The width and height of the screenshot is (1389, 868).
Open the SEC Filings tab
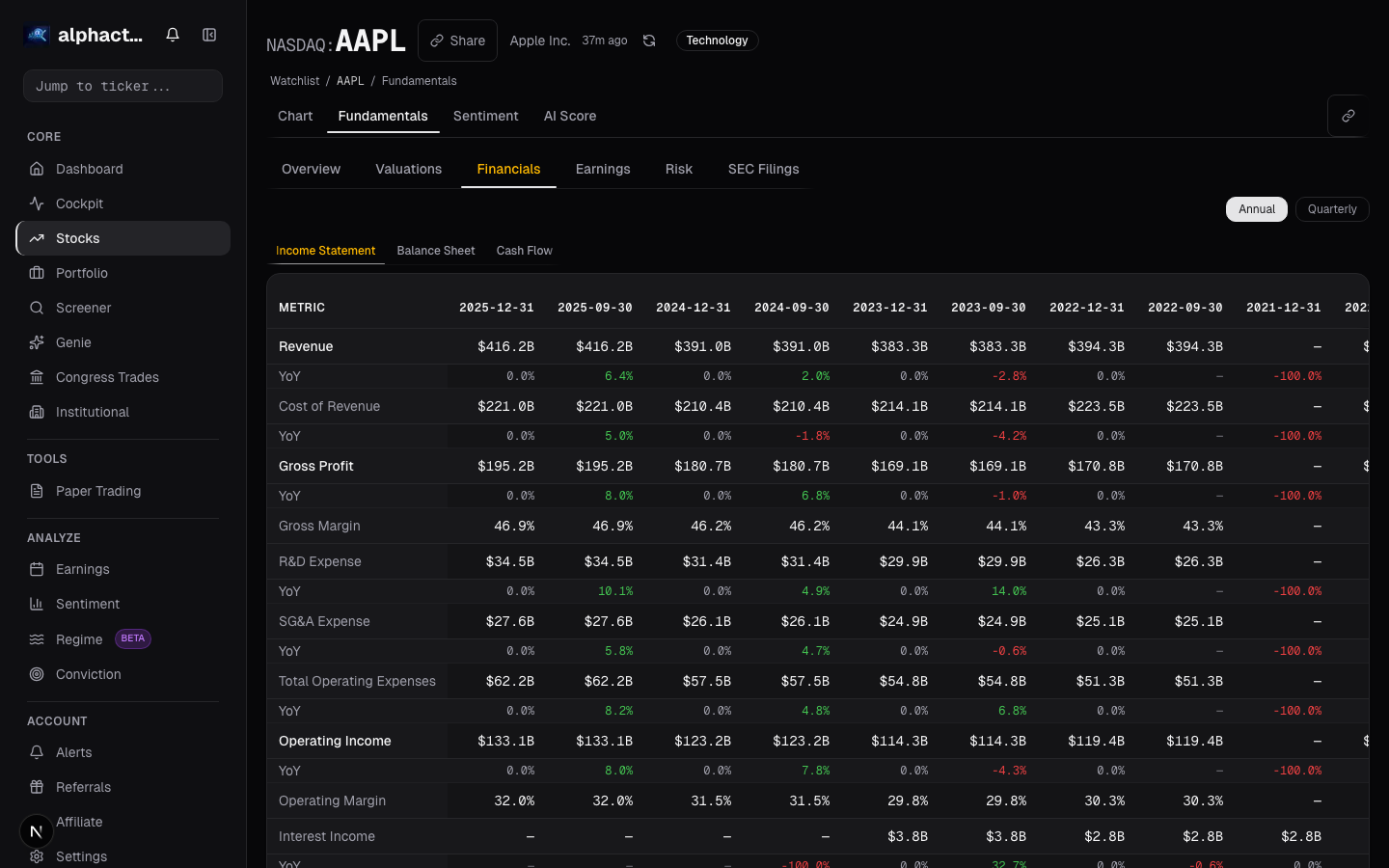click(x=763, y=169)
